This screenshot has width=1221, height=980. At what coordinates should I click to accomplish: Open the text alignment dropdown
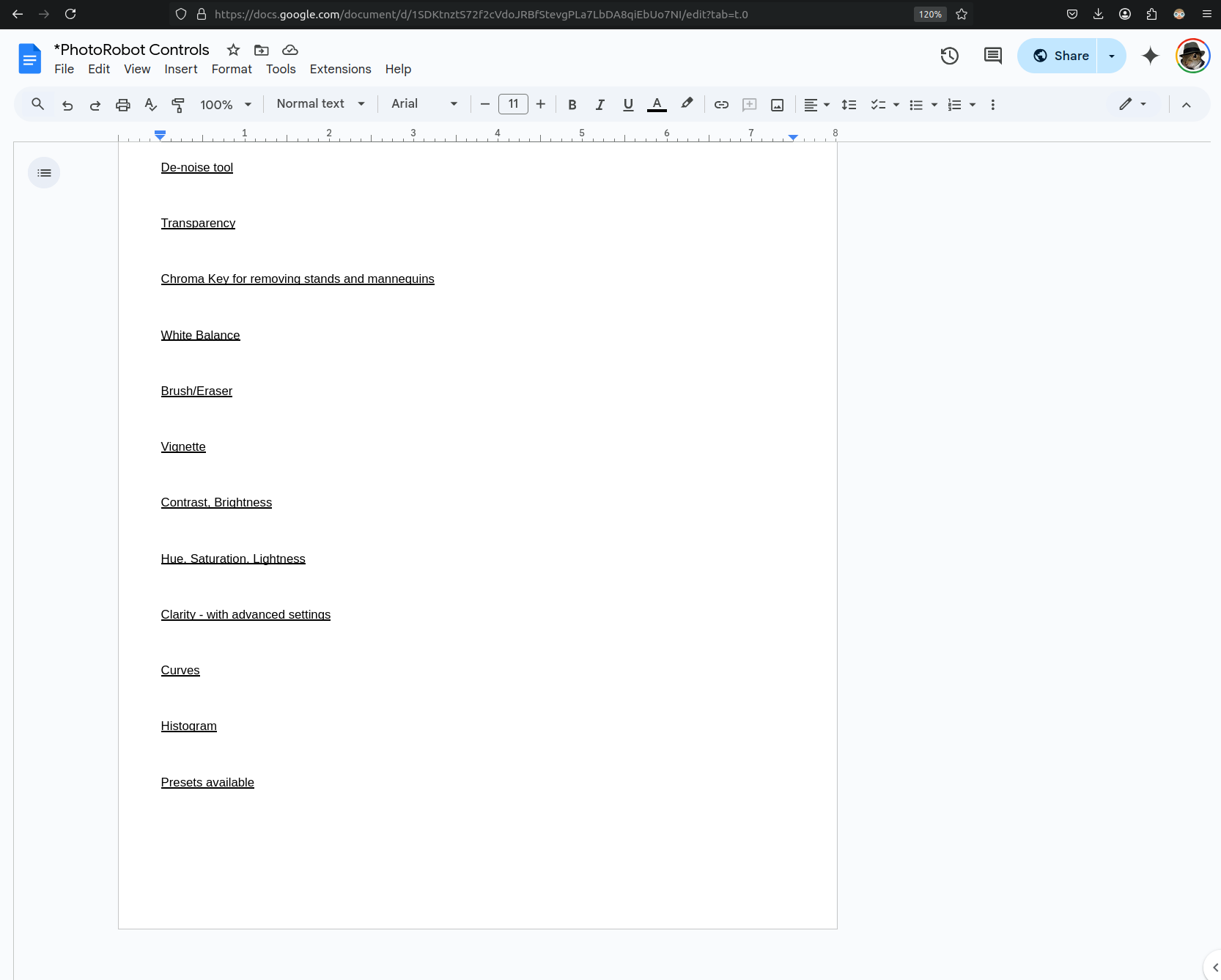pos(817,105)
